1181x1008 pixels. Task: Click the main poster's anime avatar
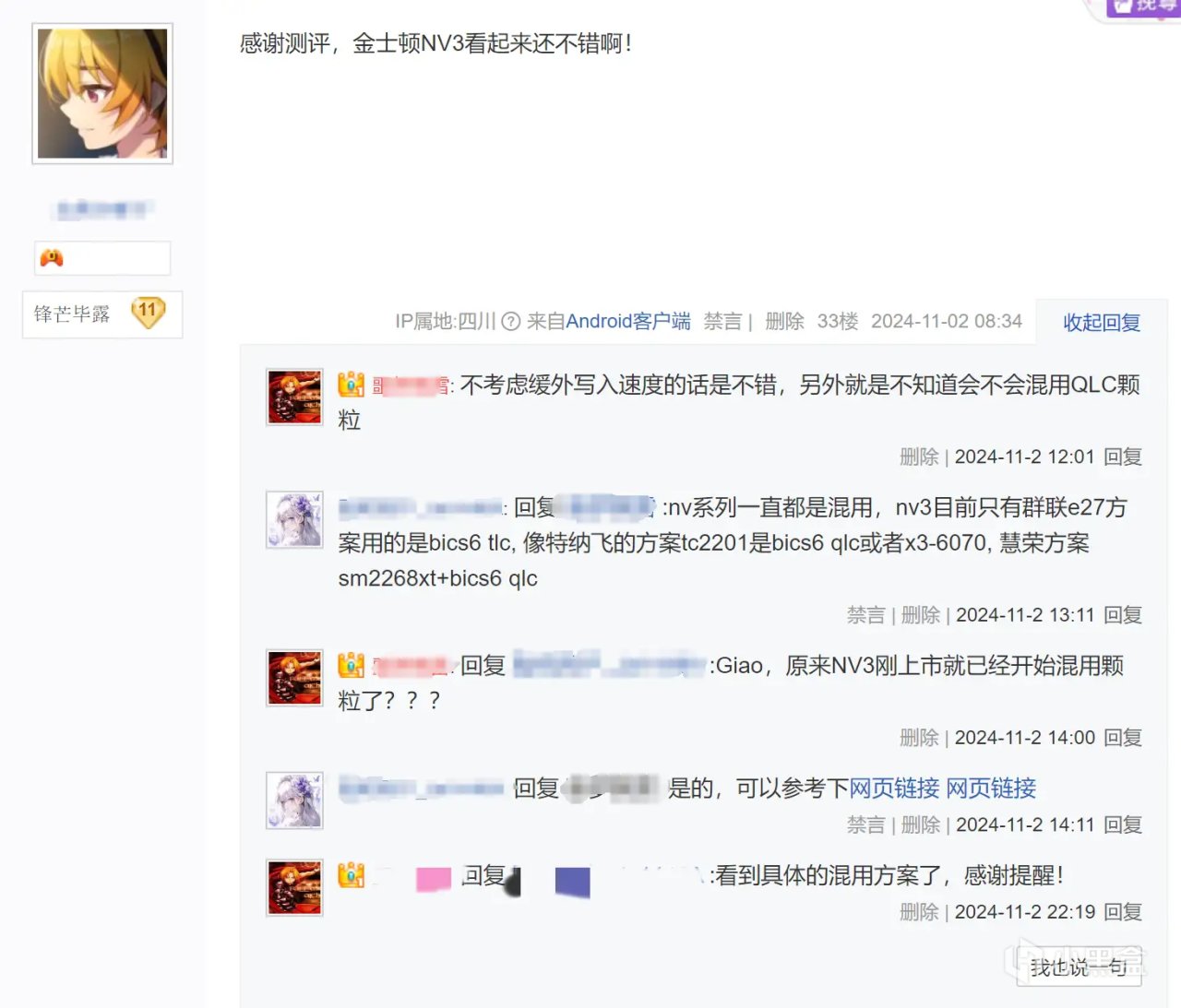pyautogui.click(x=102, y=93)
